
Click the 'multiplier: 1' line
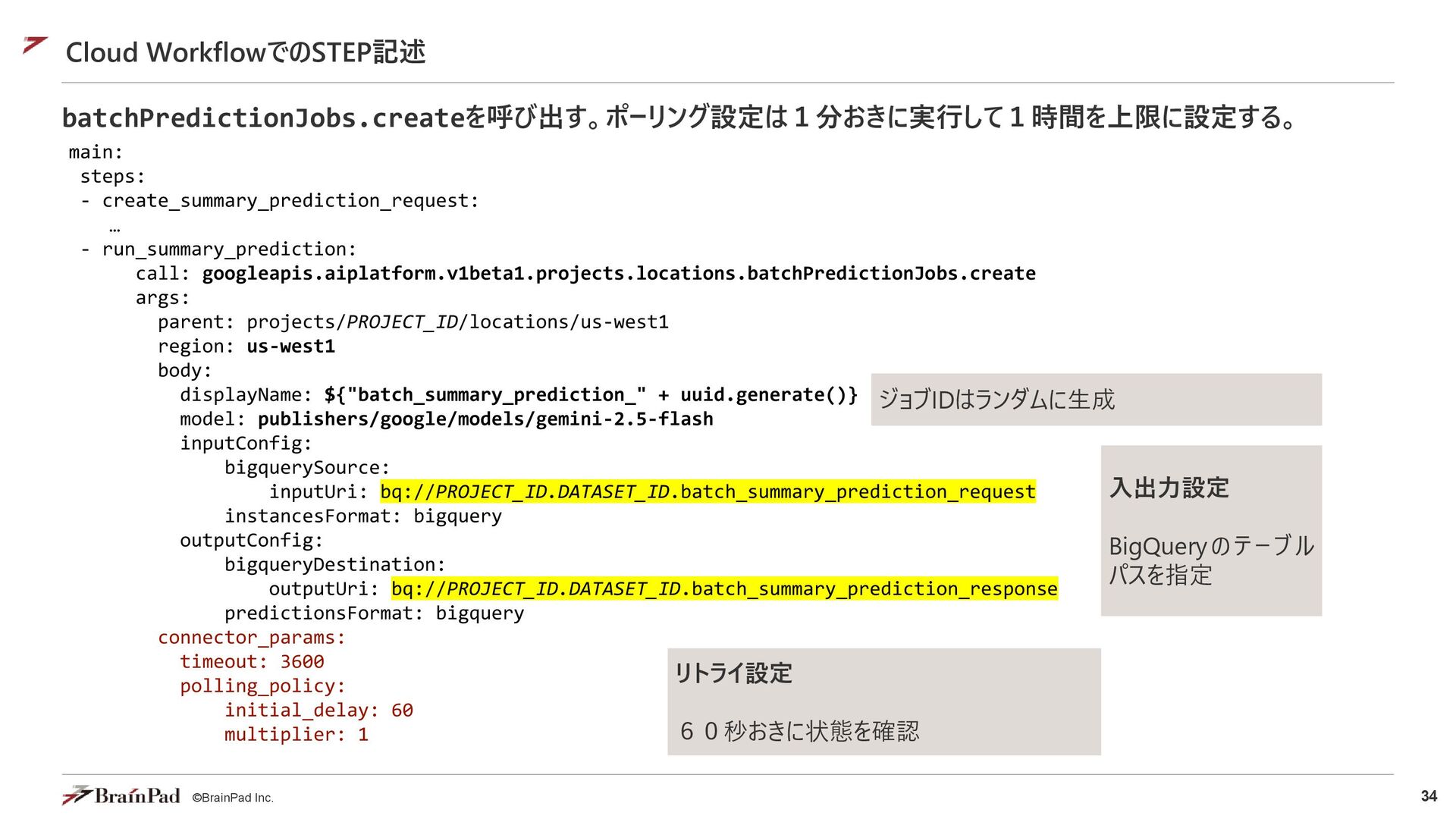(297, 735)
